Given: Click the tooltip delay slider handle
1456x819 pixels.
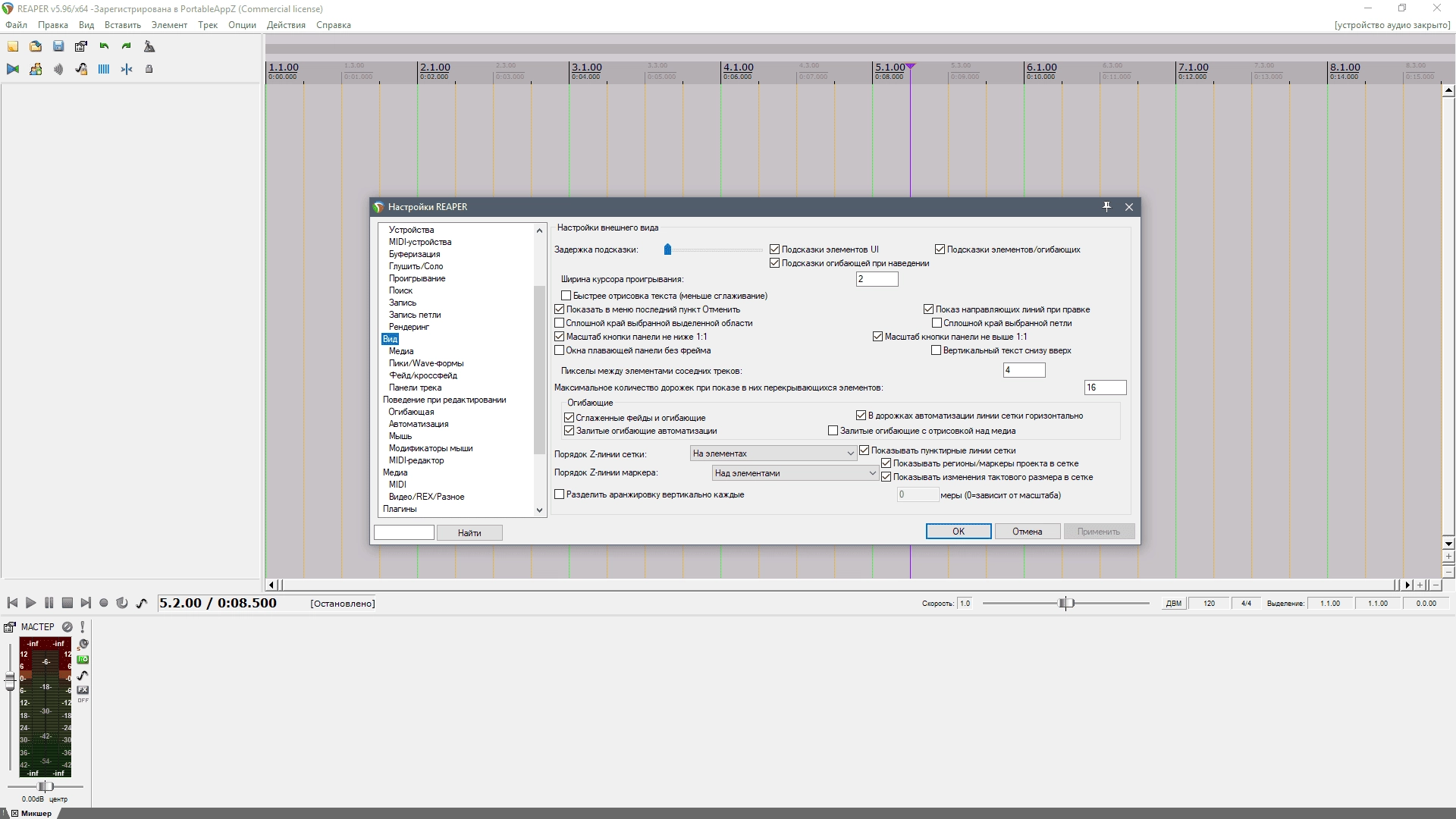Looking at the screenshot, I should point(667,249).
